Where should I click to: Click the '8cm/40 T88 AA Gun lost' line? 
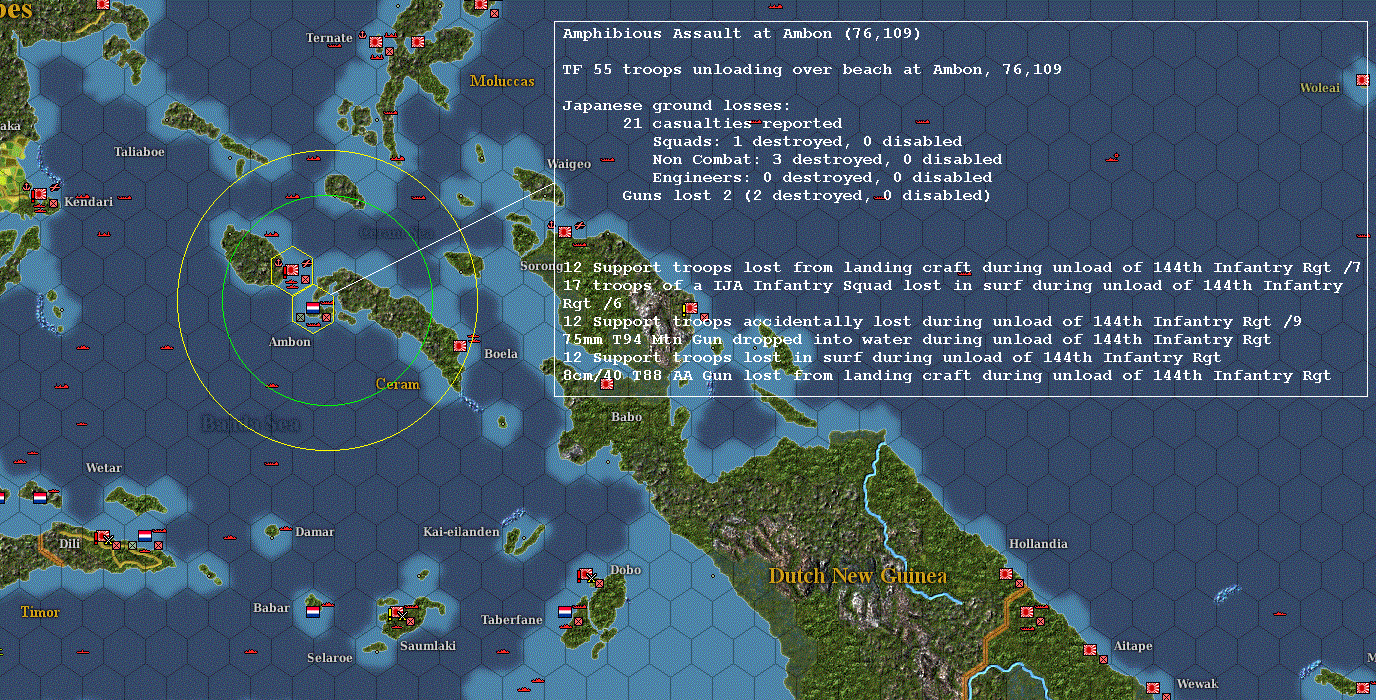[947, 376]
